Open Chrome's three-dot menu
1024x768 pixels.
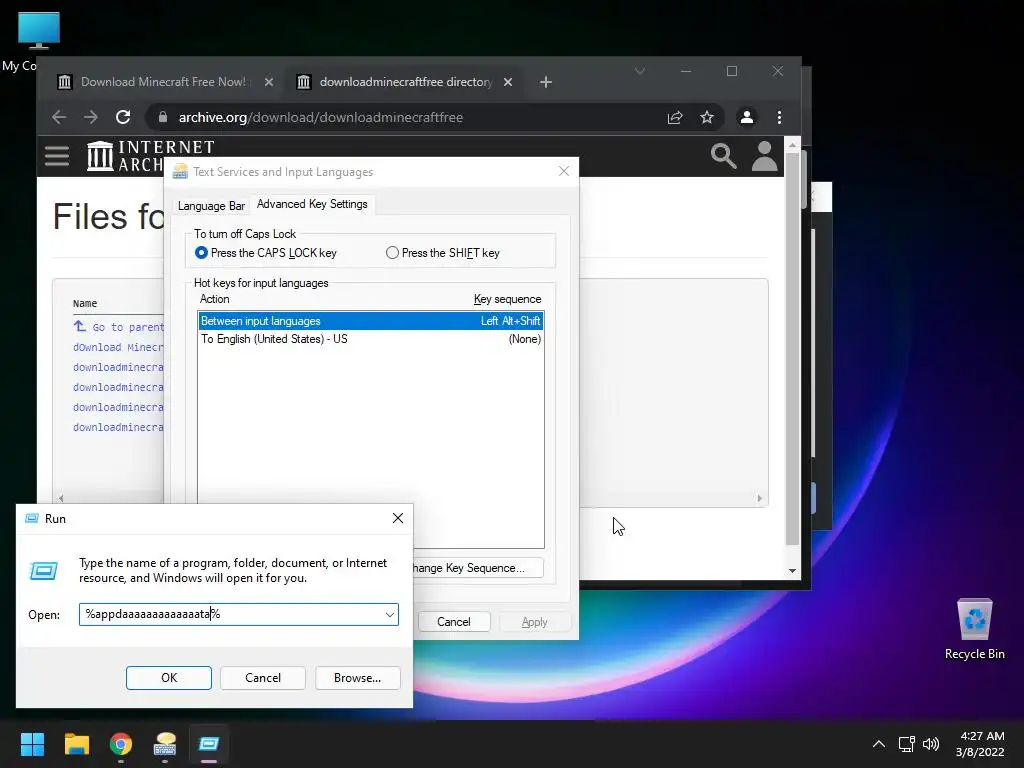tap(779, 117)
